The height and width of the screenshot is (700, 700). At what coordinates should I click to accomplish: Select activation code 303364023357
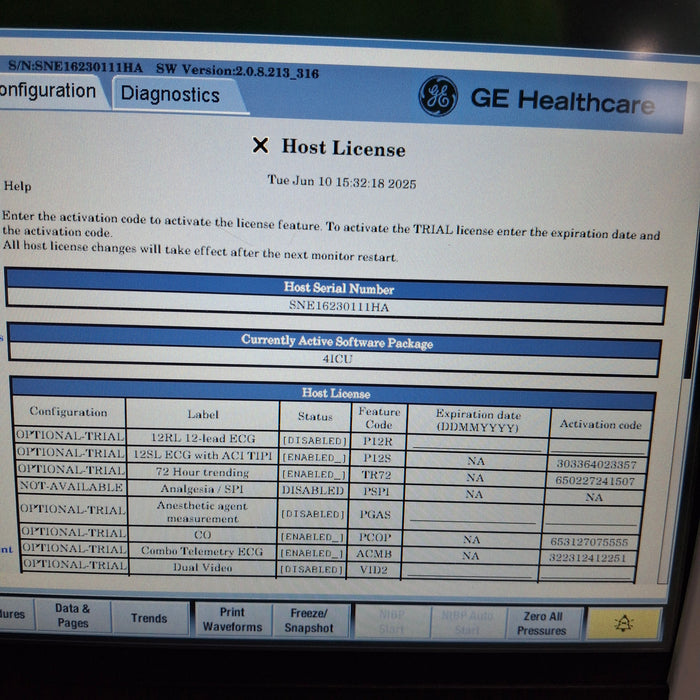click(x=596, y=465)
